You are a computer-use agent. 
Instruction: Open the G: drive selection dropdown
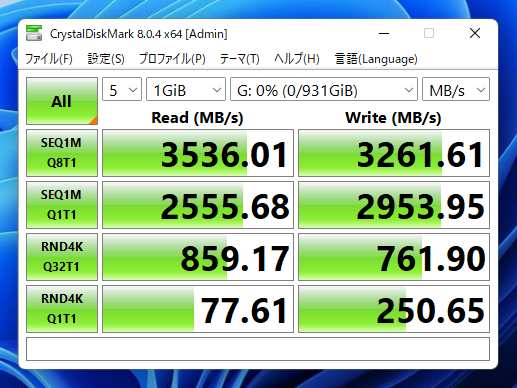coord(324,89)
